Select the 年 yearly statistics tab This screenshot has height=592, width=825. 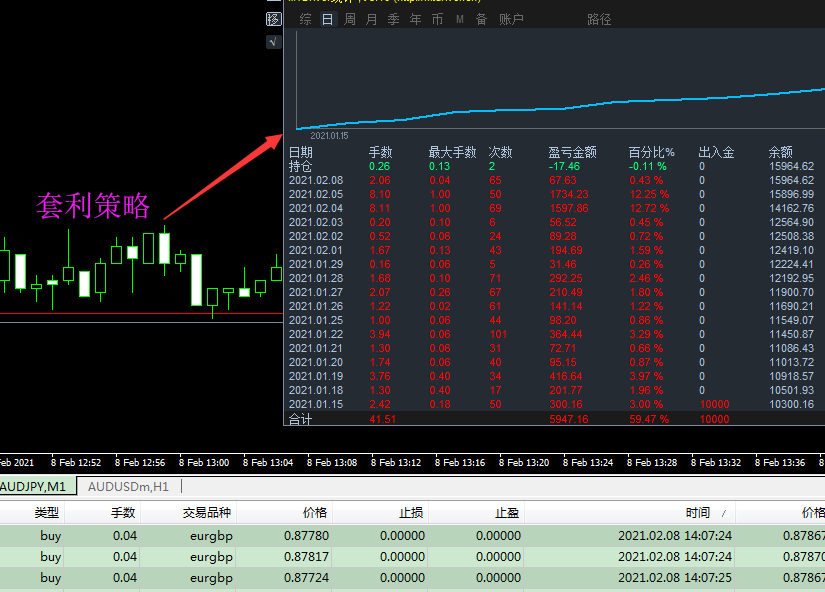pyautogui.click(x=416, y=19)
